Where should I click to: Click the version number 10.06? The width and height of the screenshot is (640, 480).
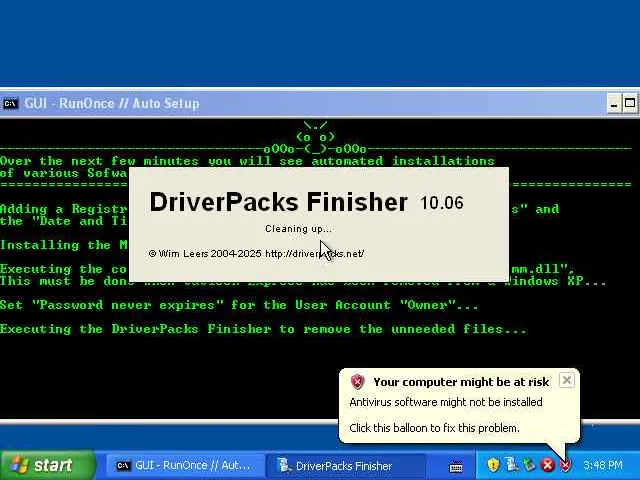[x=442, y=203]
